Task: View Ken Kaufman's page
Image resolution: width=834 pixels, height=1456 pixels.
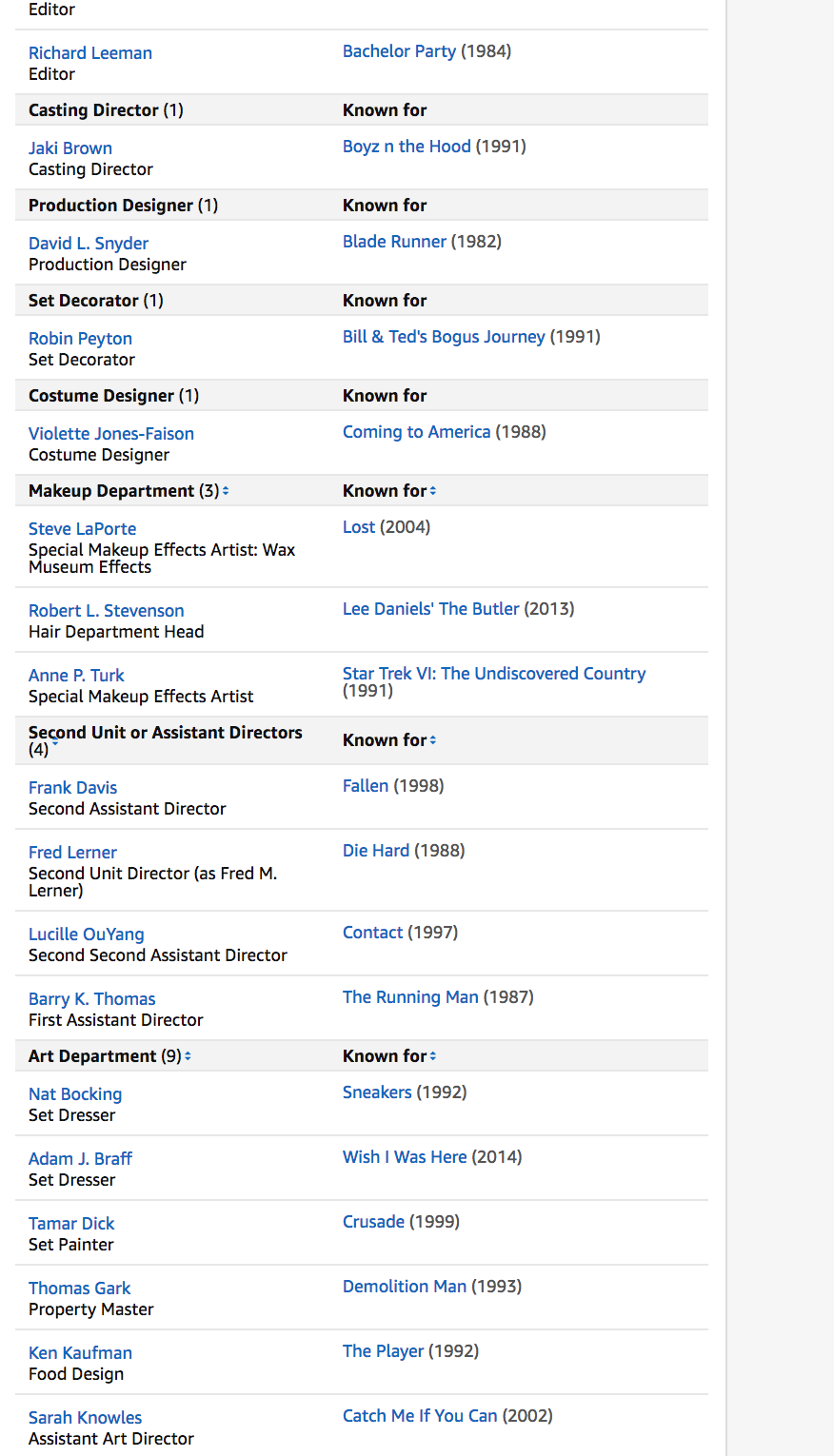Action: [x=80, y=1353]
